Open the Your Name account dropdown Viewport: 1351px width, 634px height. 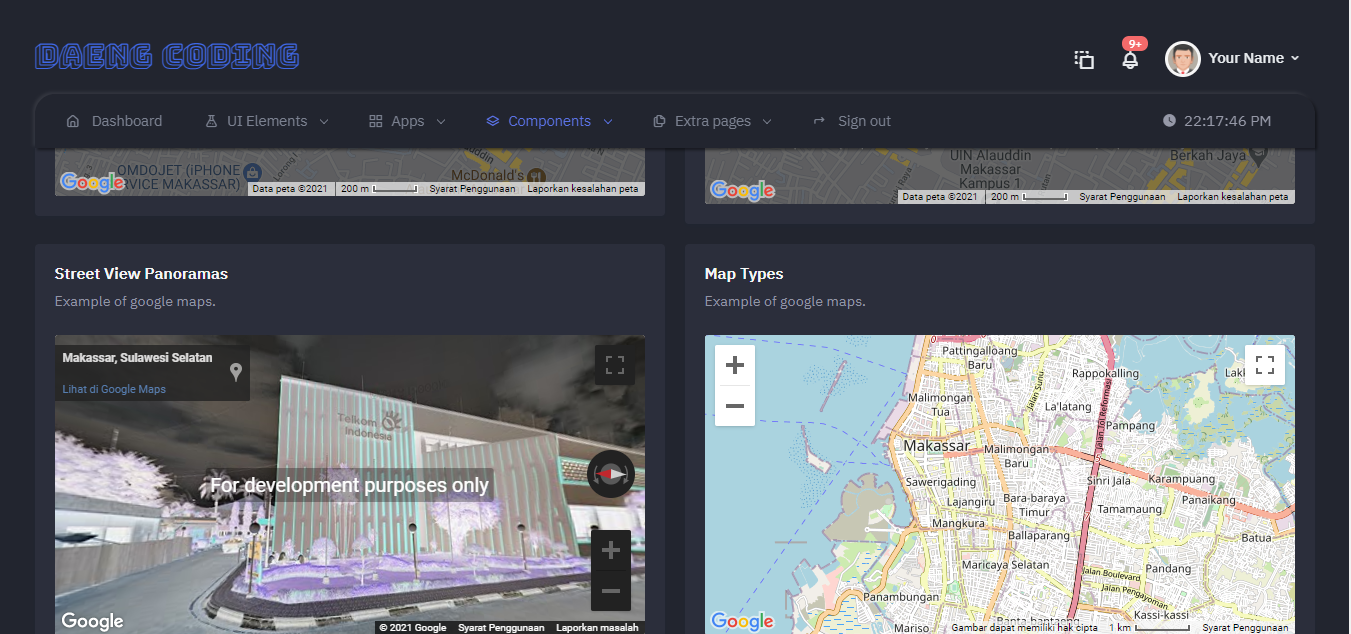tap(1246, 58)
